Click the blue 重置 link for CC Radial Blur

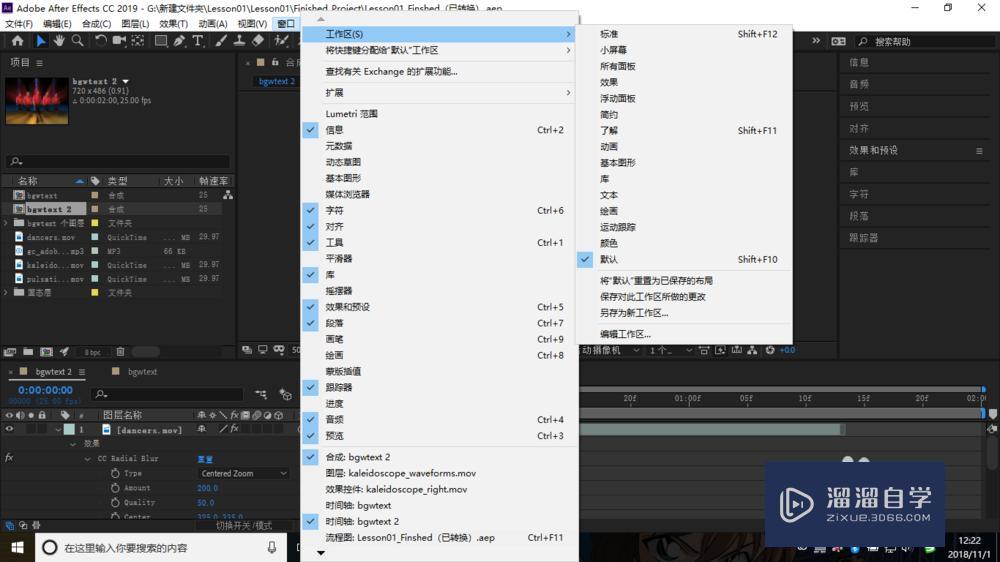[x=205, y=459]
